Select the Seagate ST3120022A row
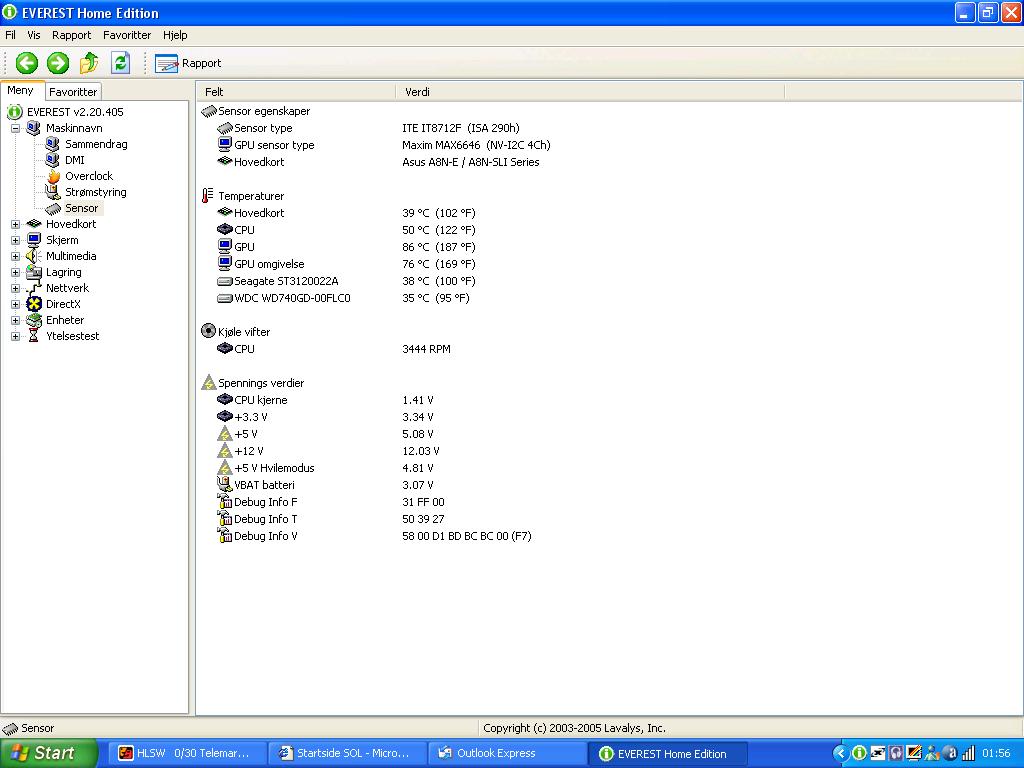1024x768 pixels. click(x=345, y=281)
